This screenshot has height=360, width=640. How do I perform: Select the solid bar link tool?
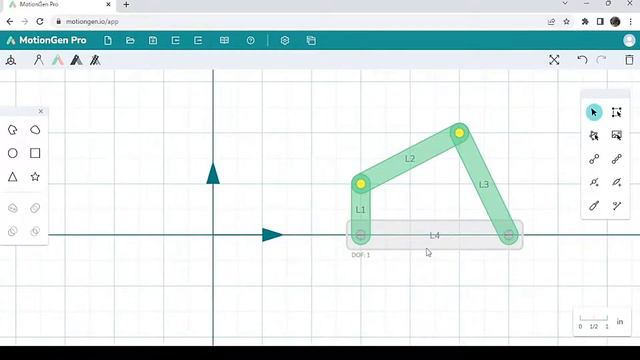pos(594,206)
